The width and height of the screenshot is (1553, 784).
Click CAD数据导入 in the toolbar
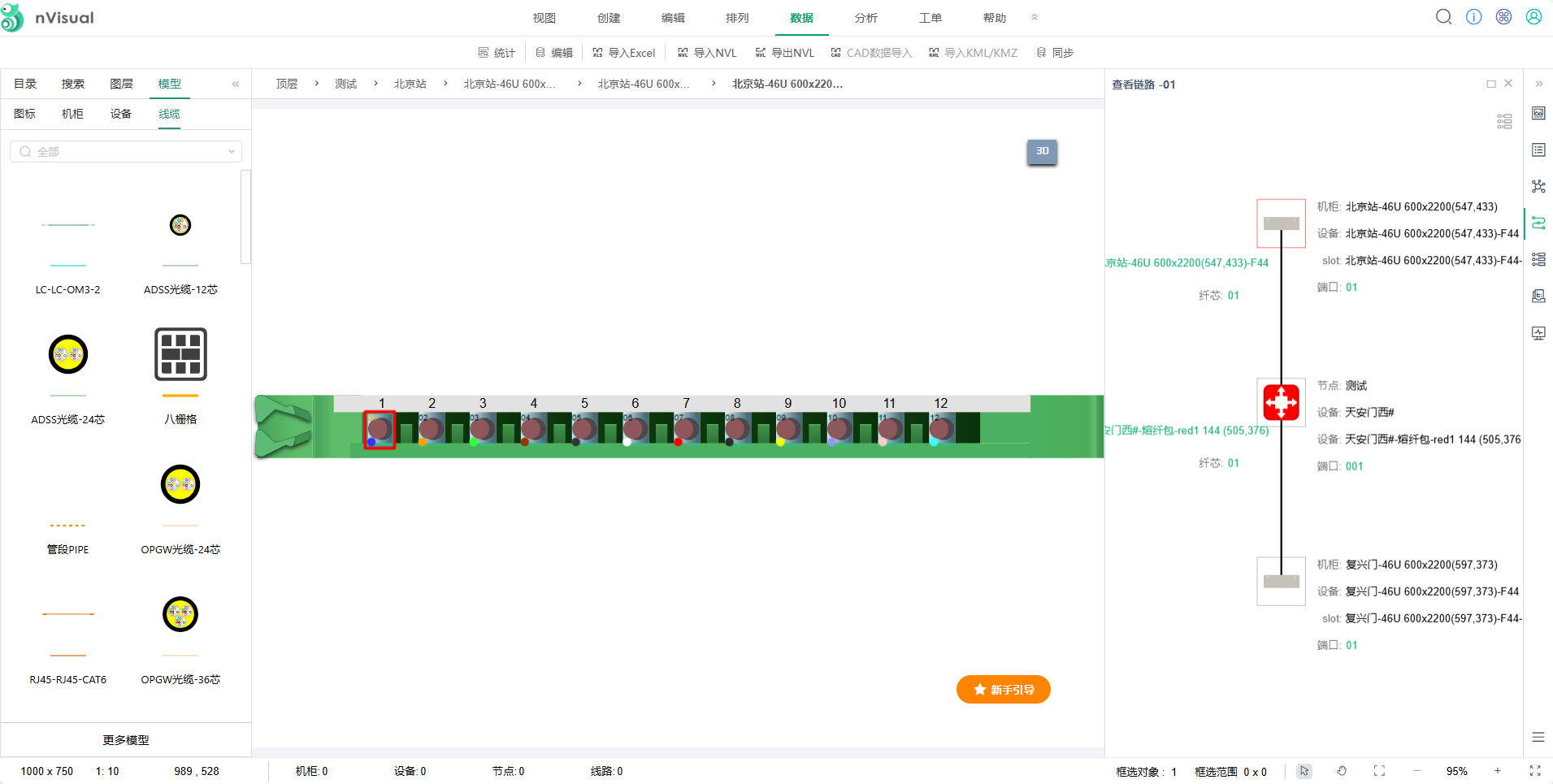pos(871,53)
